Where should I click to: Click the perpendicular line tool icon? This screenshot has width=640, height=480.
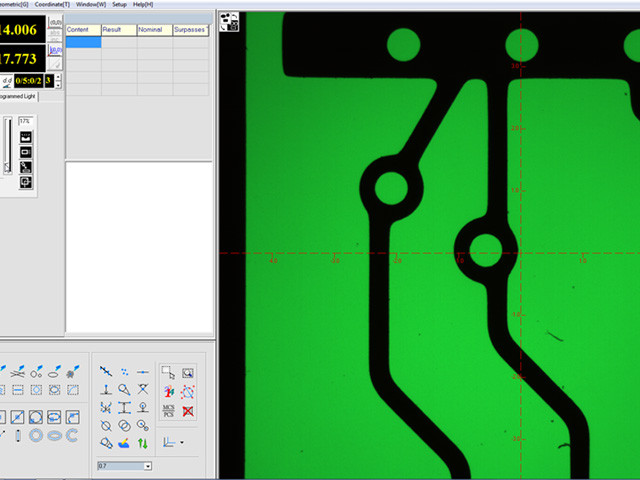(x=106, y=390)
